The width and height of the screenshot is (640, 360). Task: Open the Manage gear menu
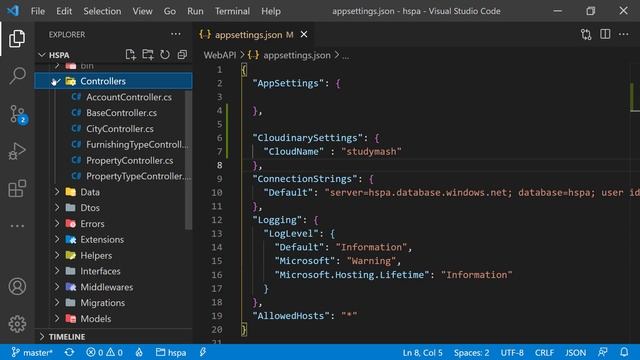click(x=17, y=324)
